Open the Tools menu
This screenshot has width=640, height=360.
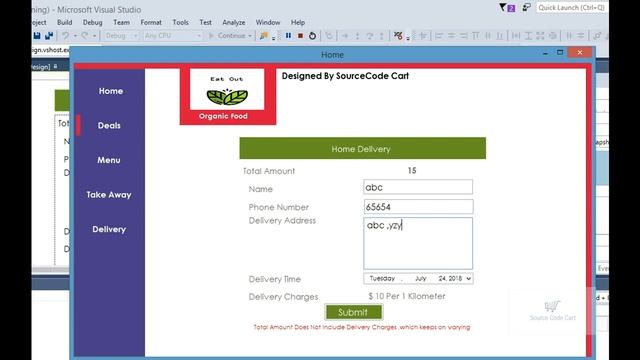tap(180, 22)
